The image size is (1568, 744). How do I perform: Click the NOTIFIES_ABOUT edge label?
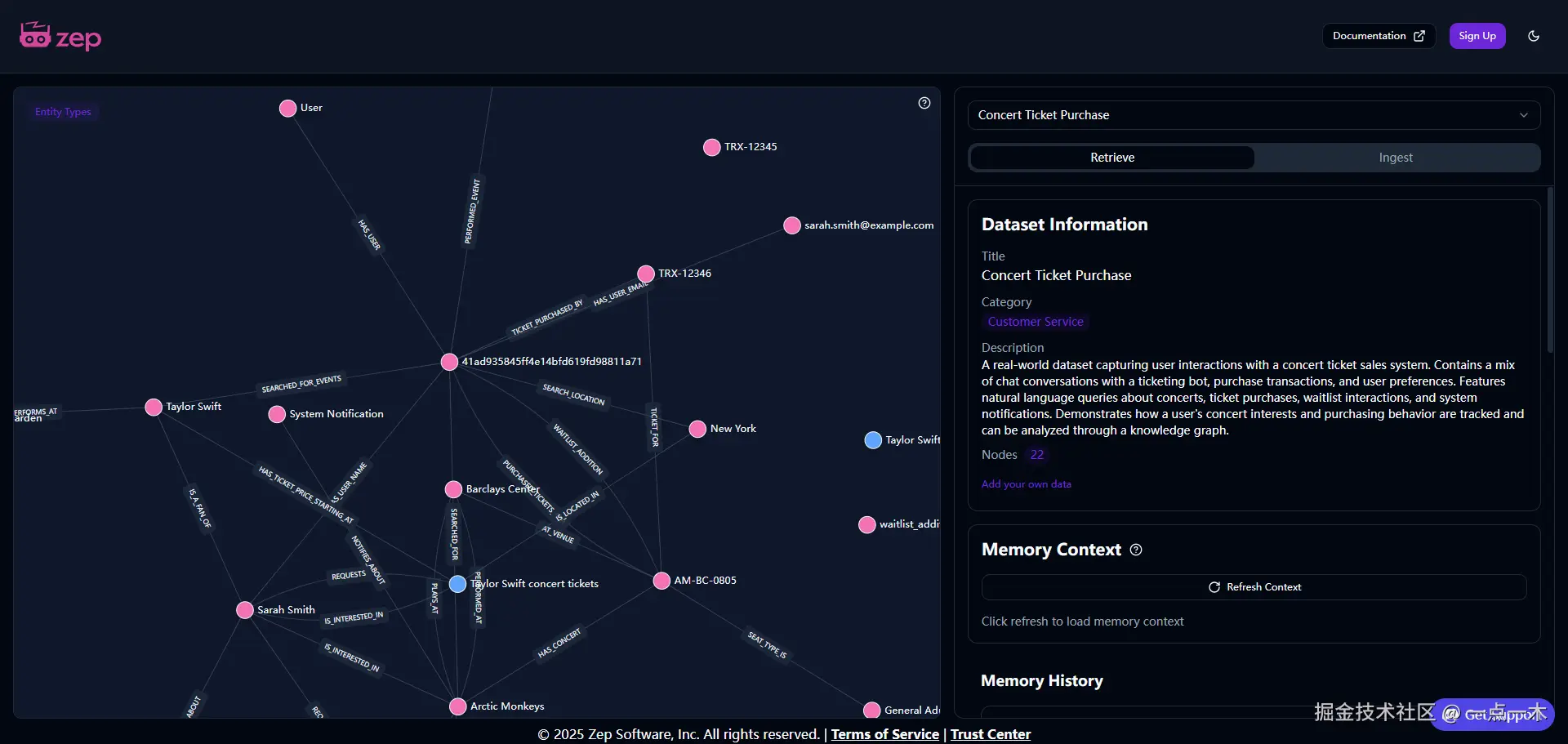point(367,560)
